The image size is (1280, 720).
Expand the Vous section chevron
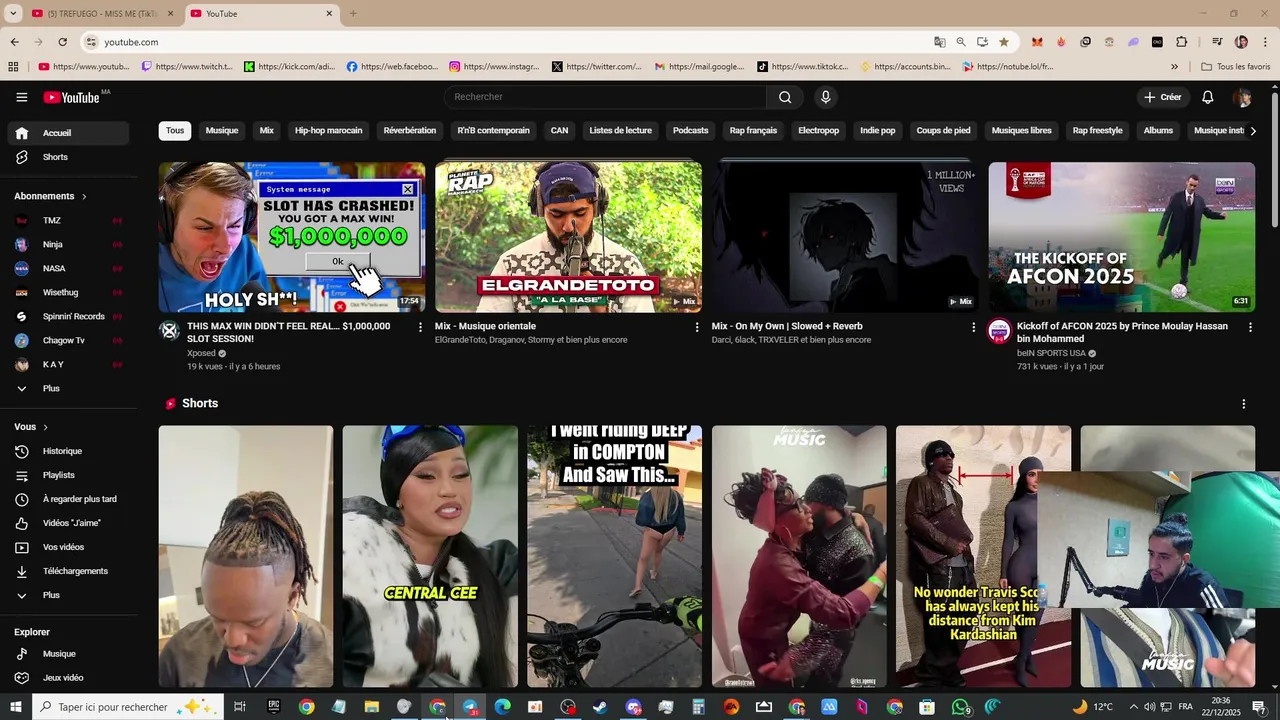[x=45, y=427]
